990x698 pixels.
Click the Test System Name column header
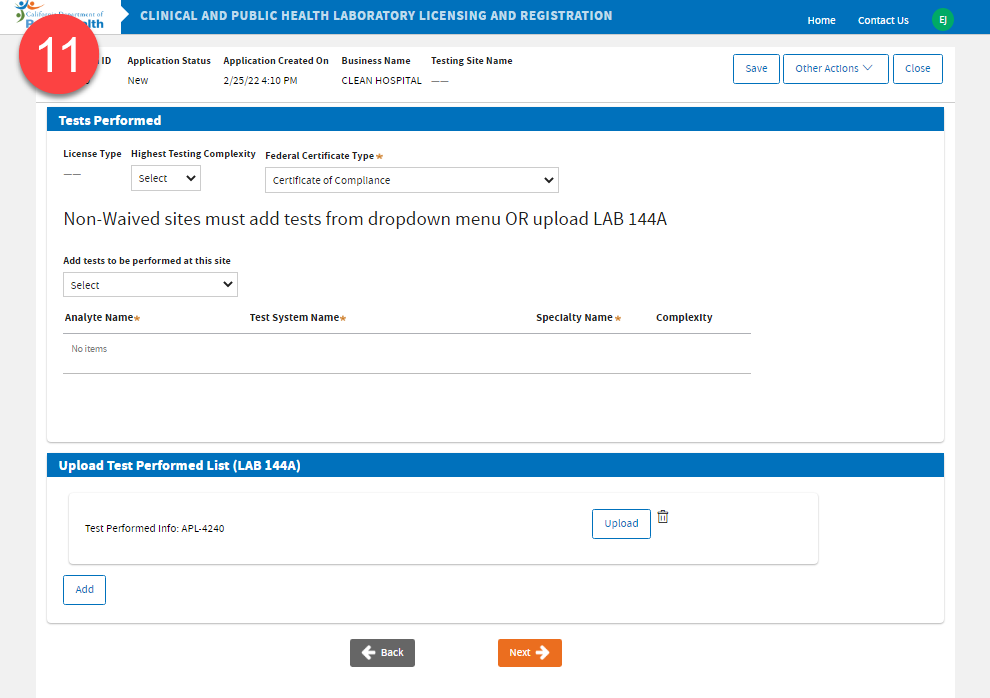pos(297,317)
